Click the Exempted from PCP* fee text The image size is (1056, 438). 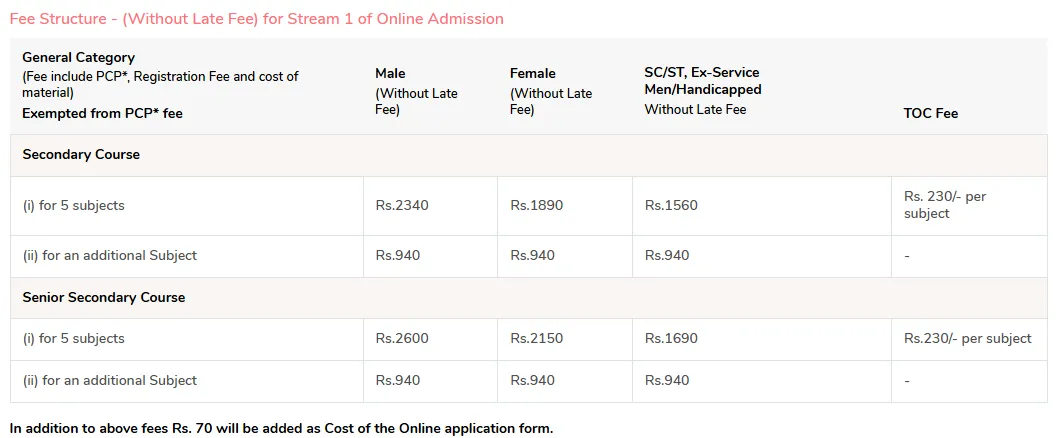(x=102, y=114)
